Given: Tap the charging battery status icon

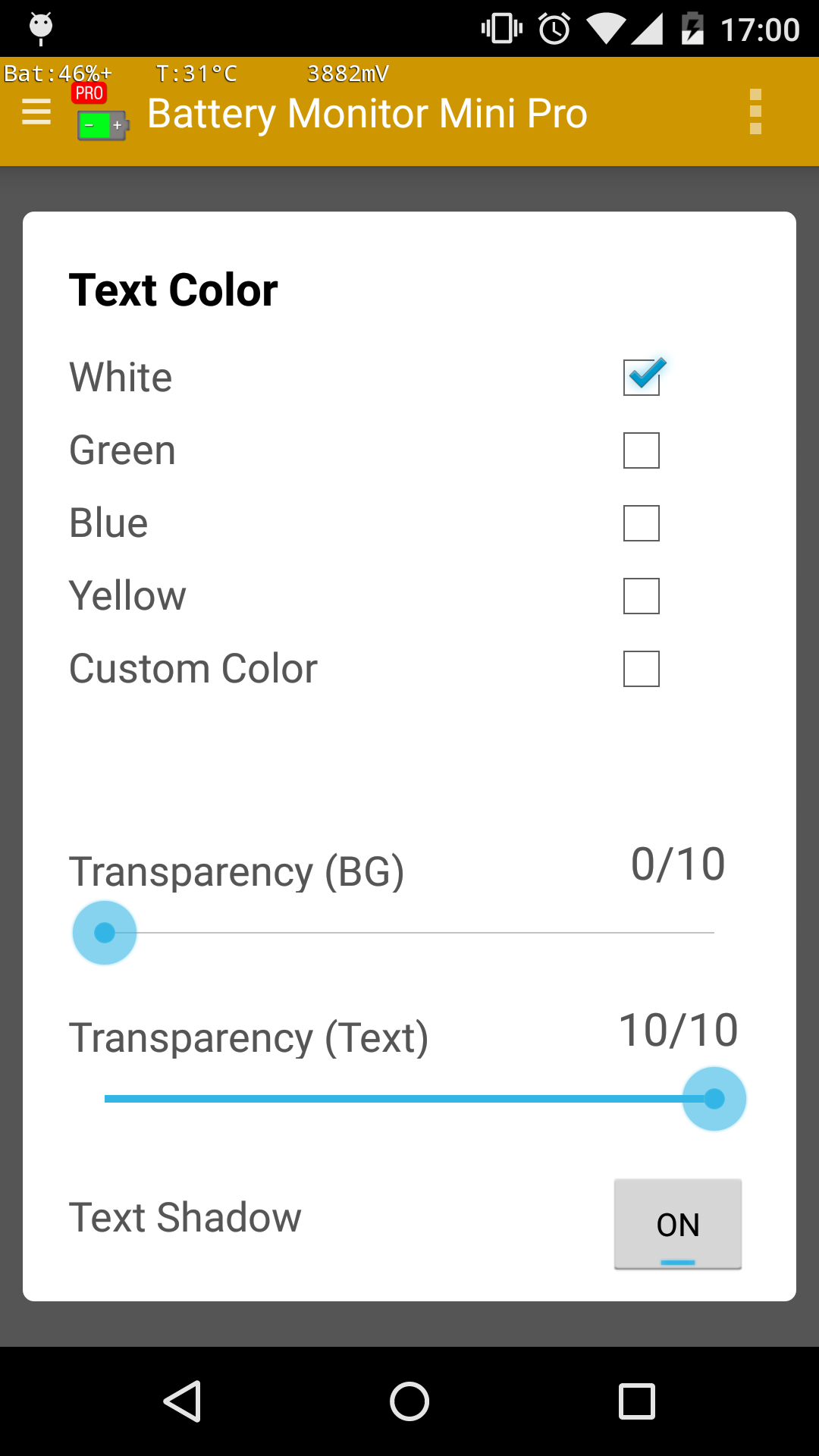Looking at the screenshot, I should click(x=692, y=29).
